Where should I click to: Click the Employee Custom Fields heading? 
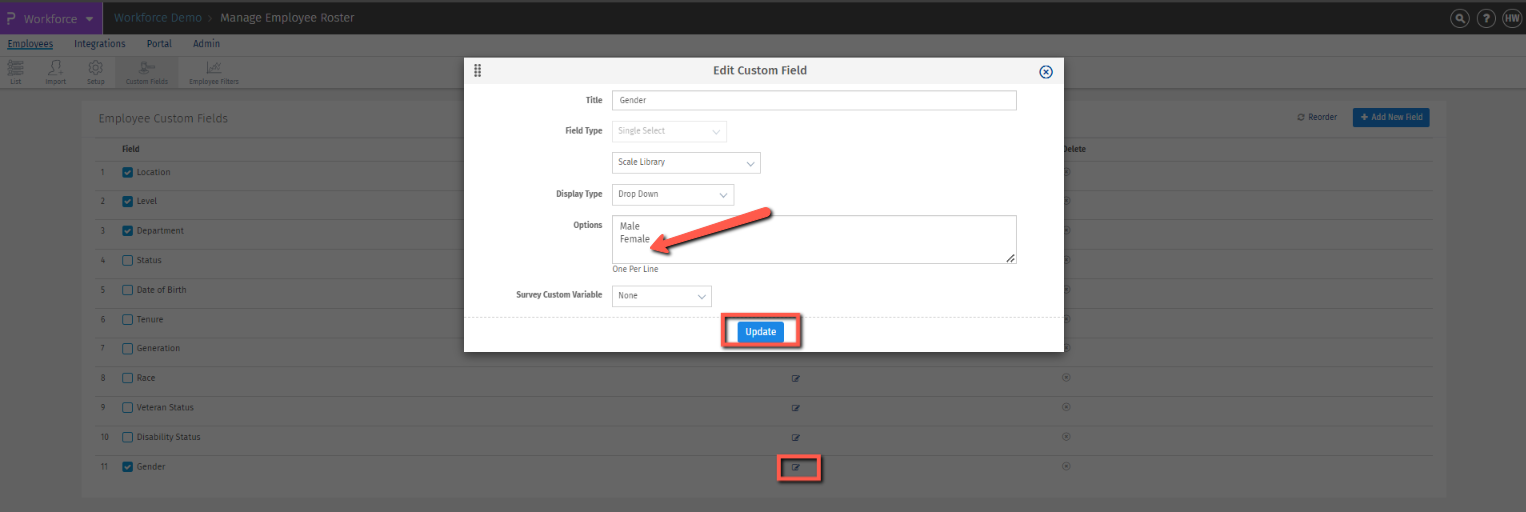click(163, 119)
